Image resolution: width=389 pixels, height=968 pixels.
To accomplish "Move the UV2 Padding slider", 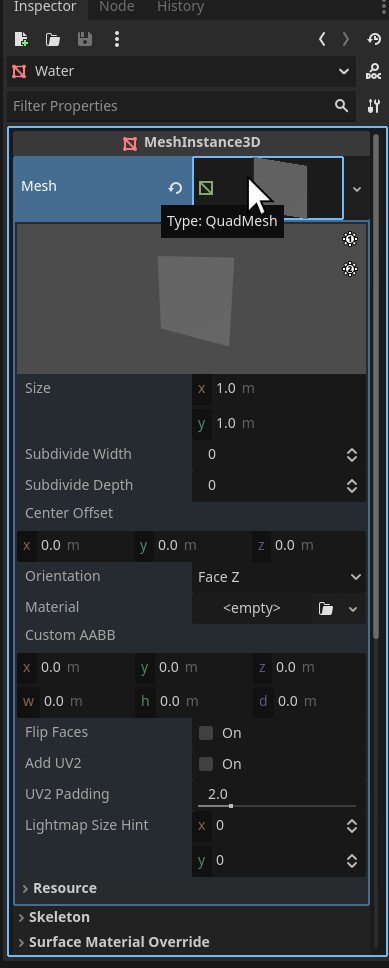I will (x=231, y=806).
